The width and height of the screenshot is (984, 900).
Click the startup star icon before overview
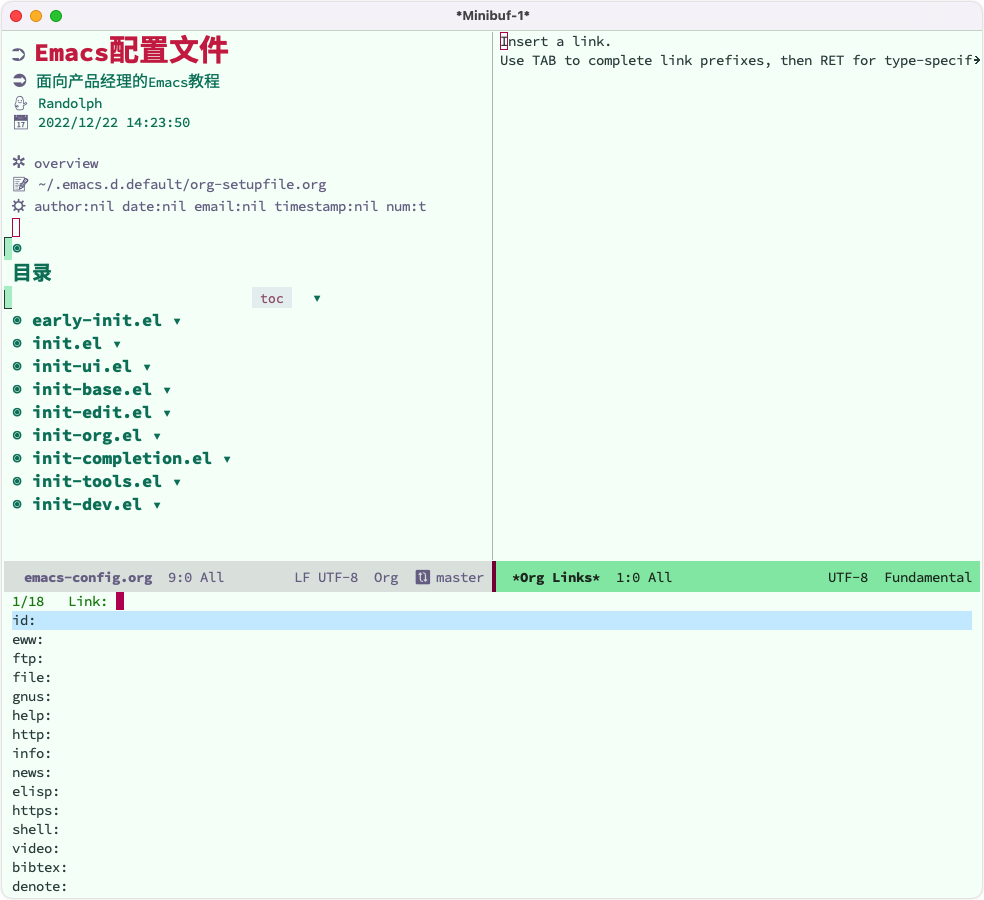19,163
